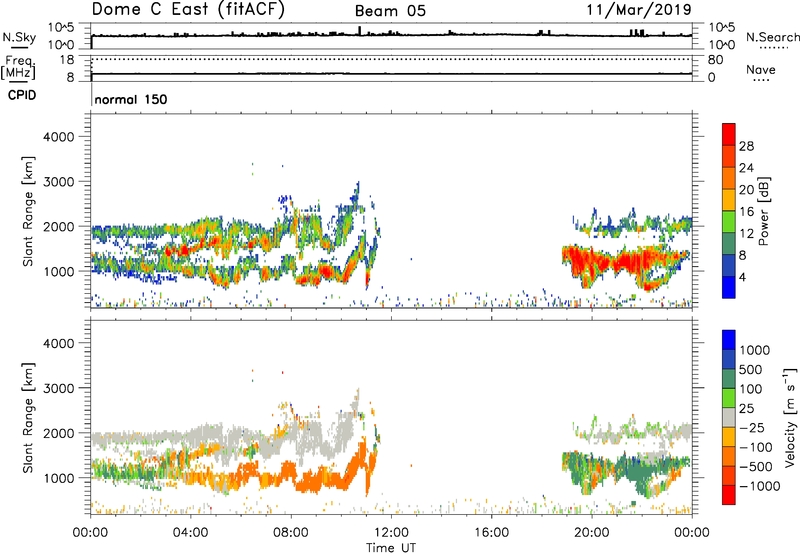This screenshot has width=800, height=554.
Task: Select the Velocity segment between -1000 and -500
Action: (x=729, y=476)
